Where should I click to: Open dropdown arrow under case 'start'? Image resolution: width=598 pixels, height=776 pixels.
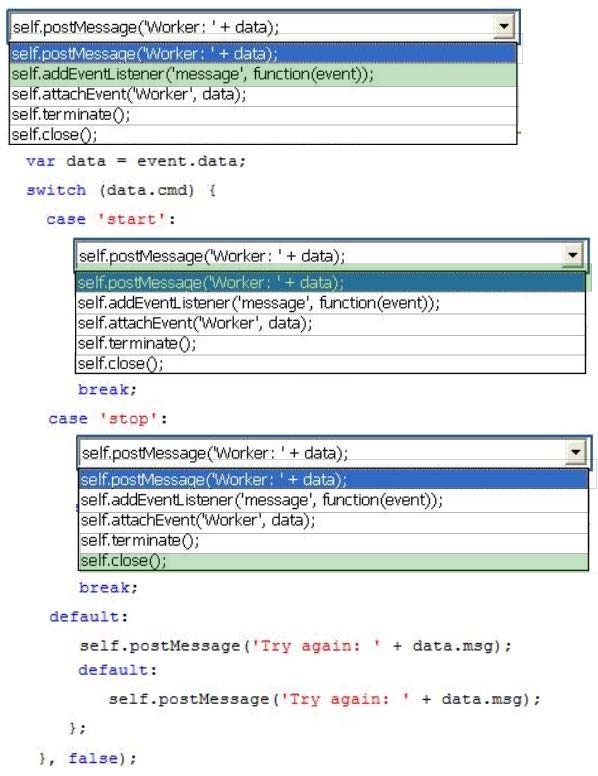click(x=573, y=255)
